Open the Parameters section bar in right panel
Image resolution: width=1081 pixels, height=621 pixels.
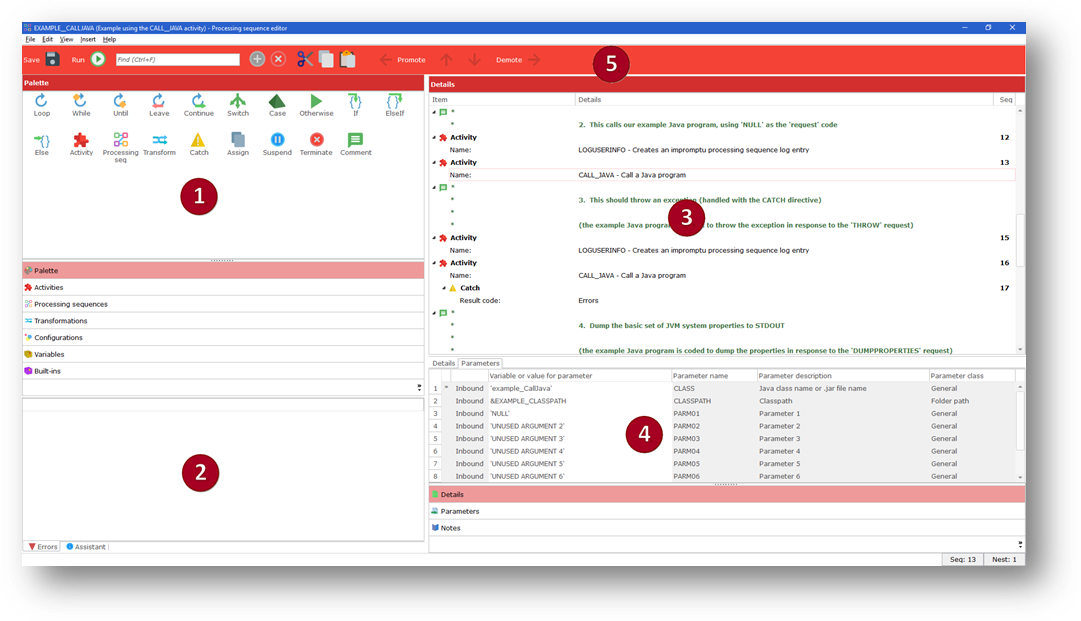[727, 511]
